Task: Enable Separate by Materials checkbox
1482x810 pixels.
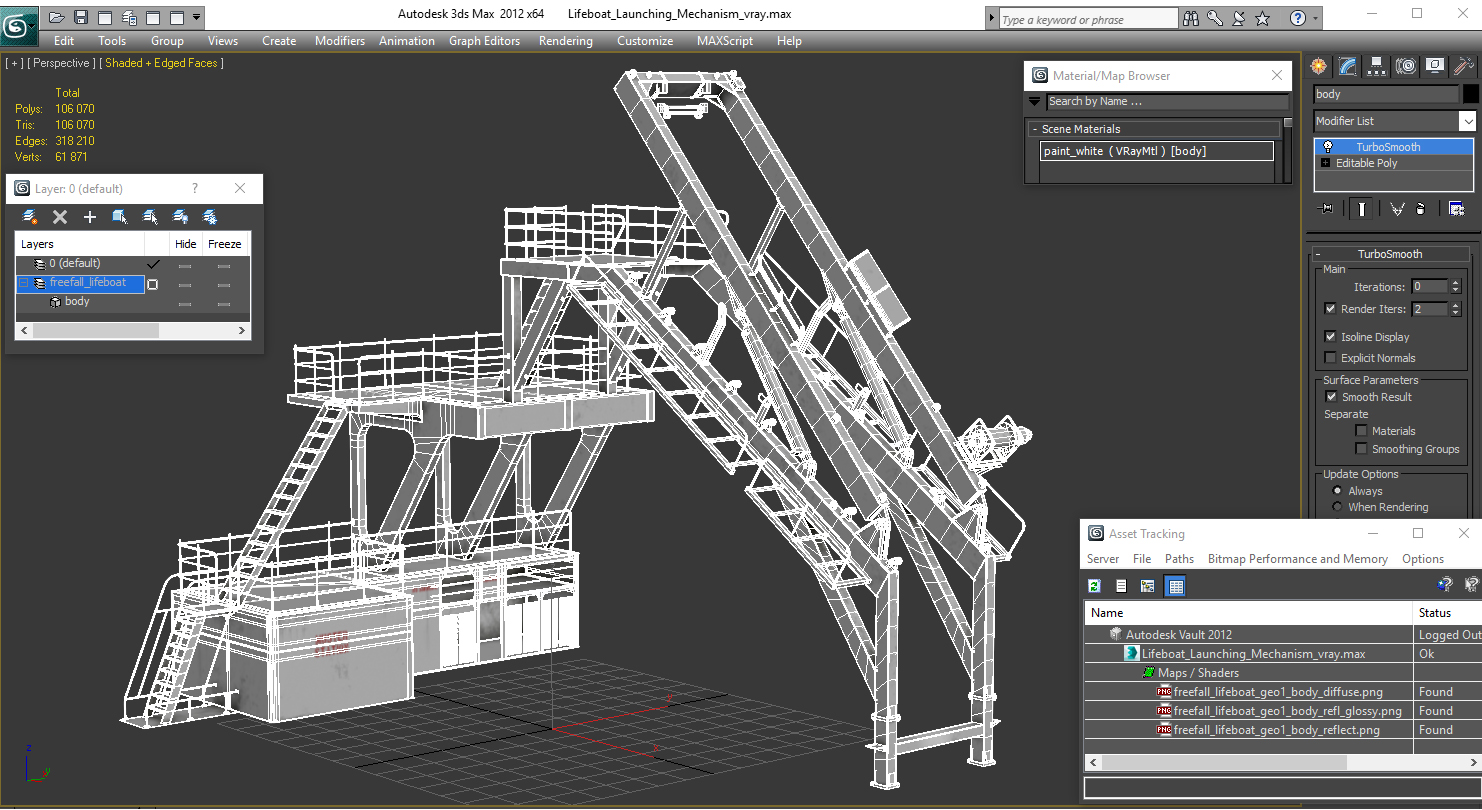Action: click(1361, 431)
